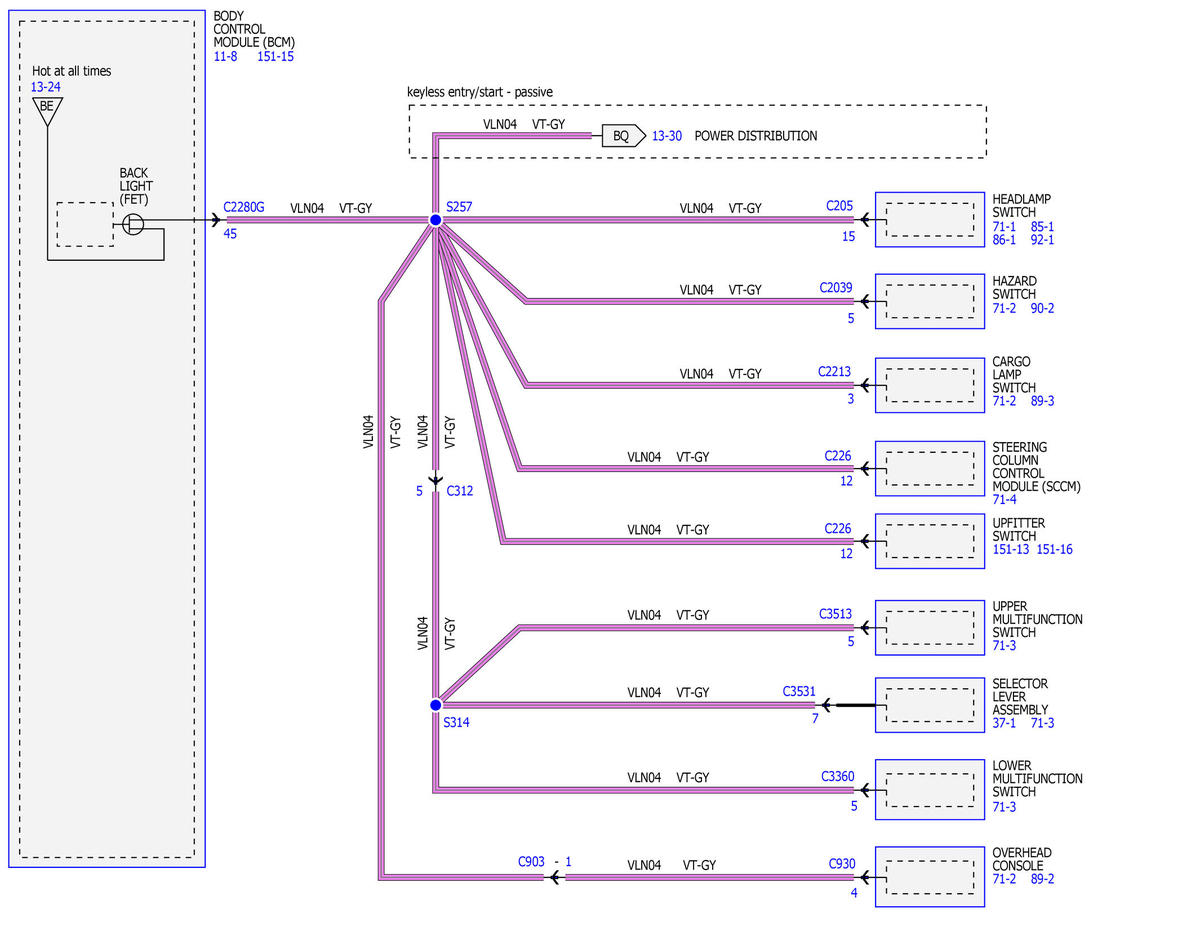The width and height of the screenshot is (1200, 927).
Task: Open the 90-2 reference for Hazard Switch
Action: (1042, 308)
